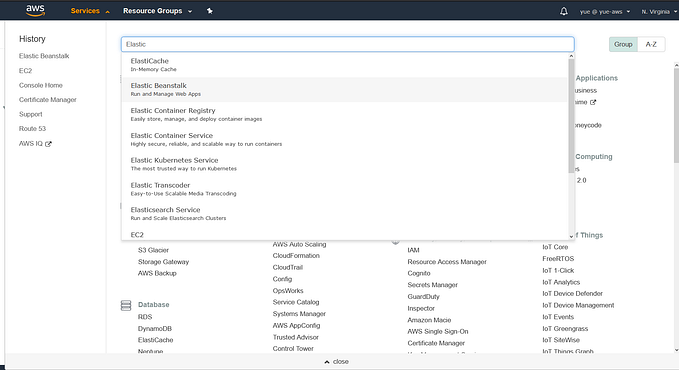Select Elastic Beanstalk search result
Viewport: 679px width, 370px height.
(344, 90)
